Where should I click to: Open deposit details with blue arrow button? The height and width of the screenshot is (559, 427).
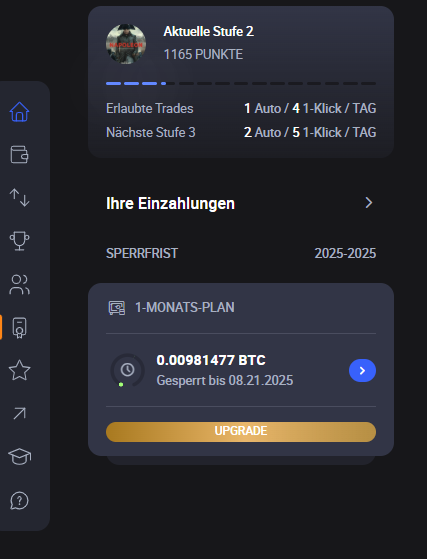362,370
